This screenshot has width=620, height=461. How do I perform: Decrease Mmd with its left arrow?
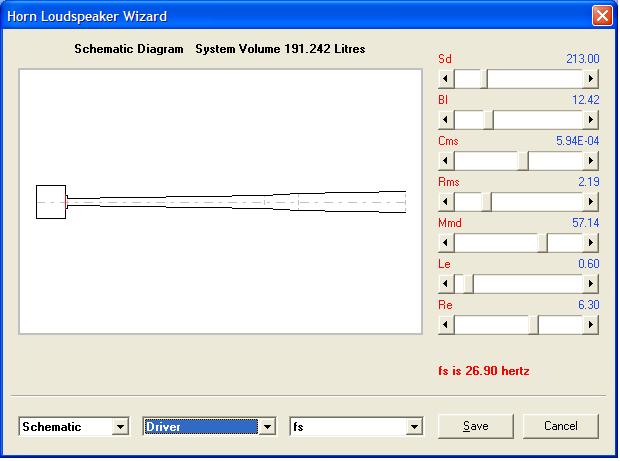(x=446, y=243)
